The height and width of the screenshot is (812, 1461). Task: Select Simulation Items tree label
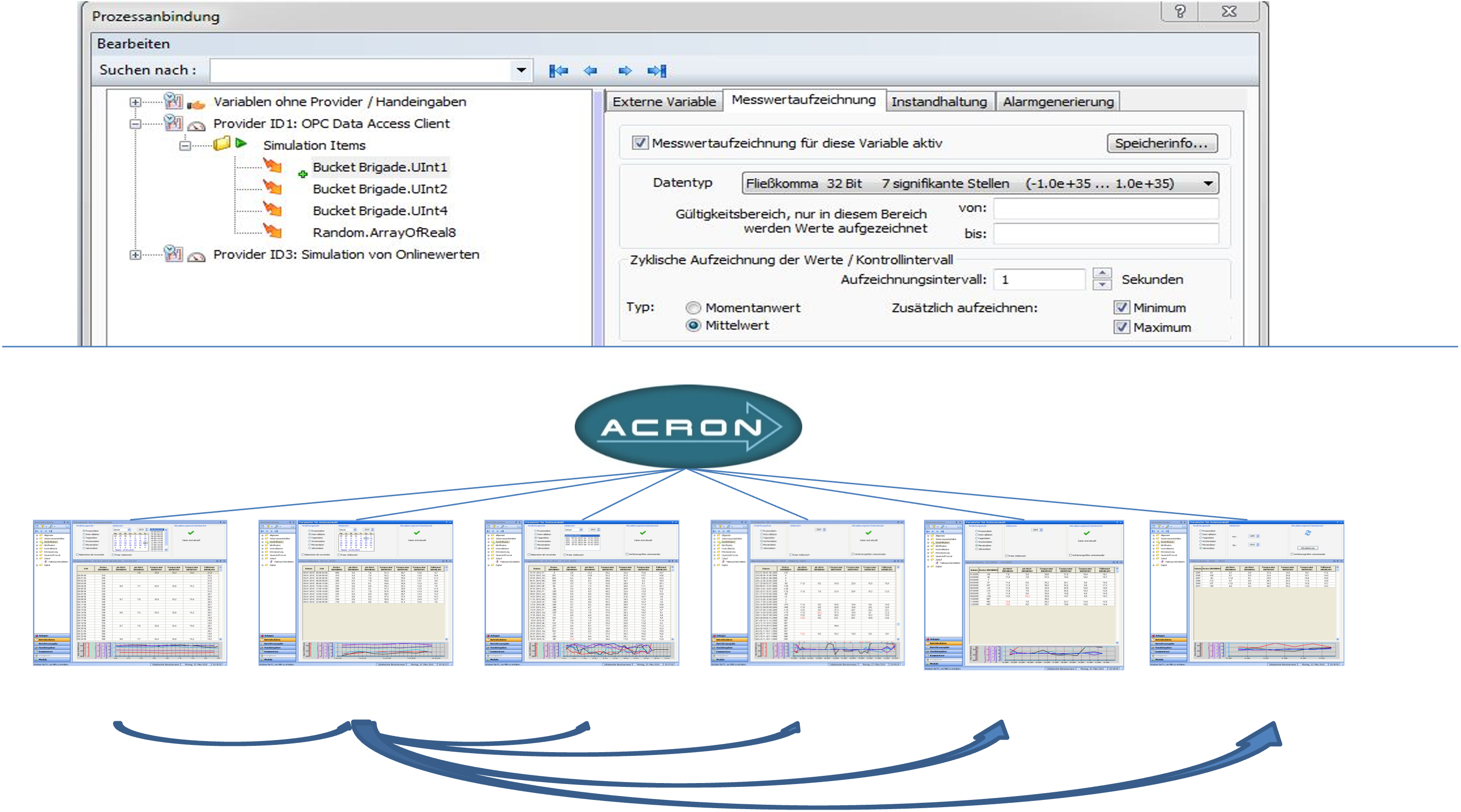coord(314,145)
